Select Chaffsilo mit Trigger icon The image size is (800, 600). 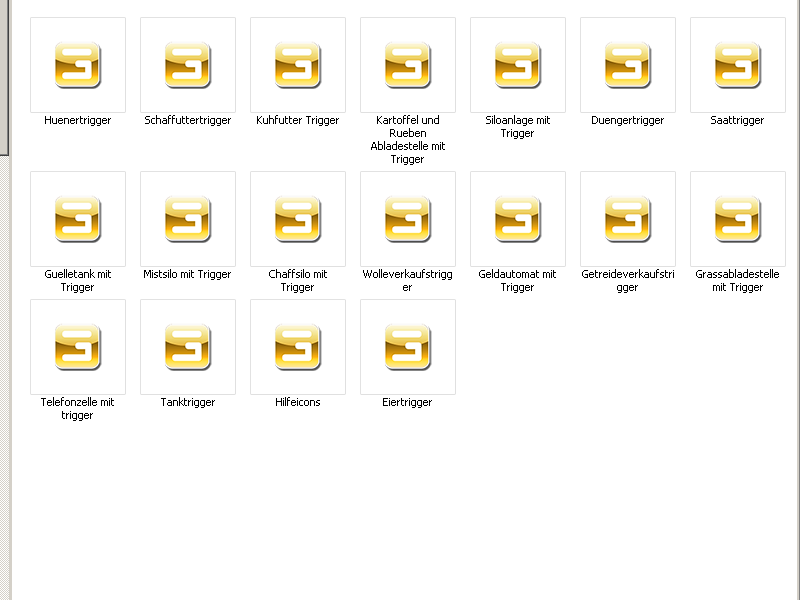pyautogui.click(x=298, y=219)
